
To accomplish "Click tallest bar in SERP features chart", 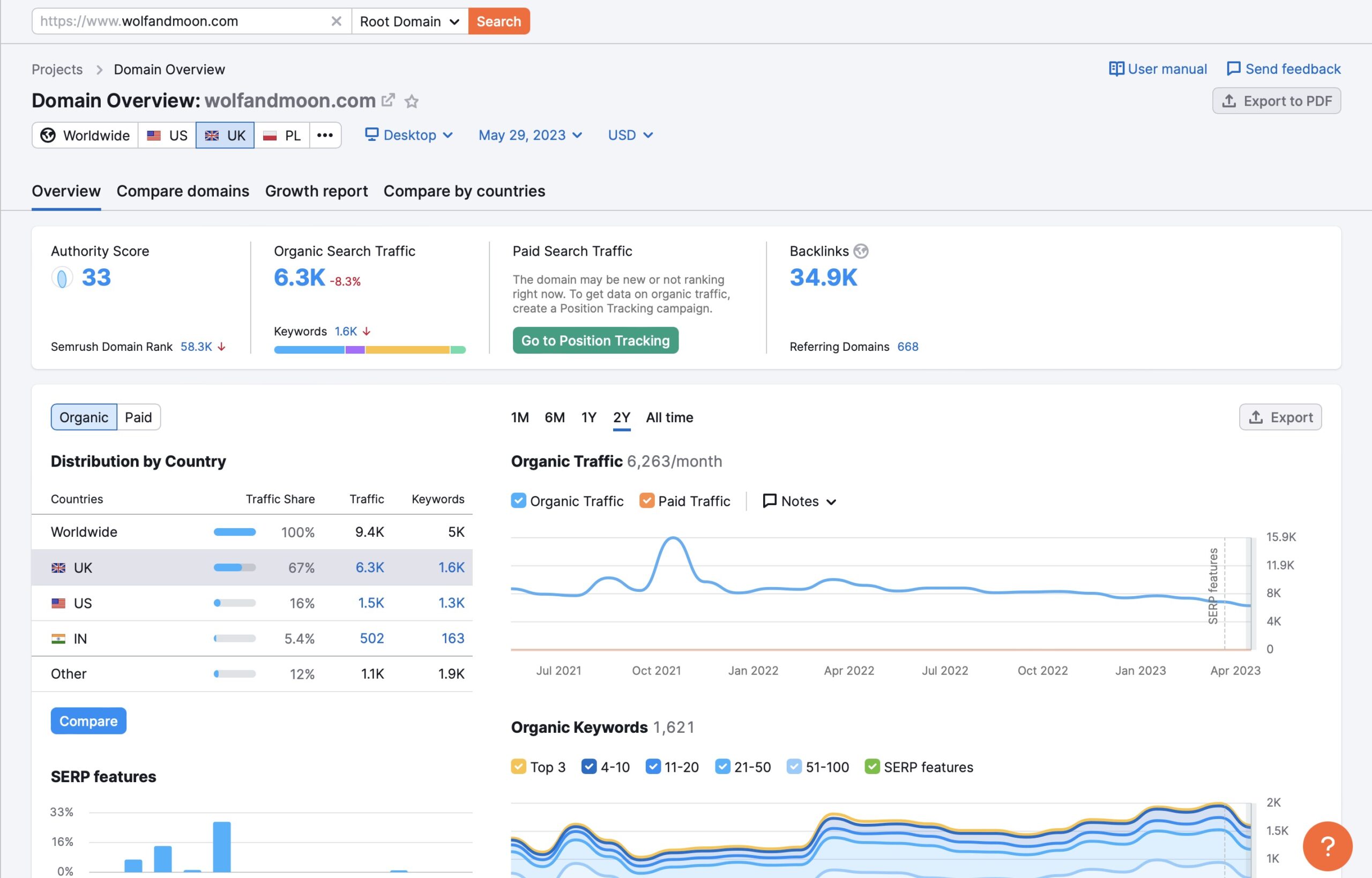I will (x=222, y=846).
